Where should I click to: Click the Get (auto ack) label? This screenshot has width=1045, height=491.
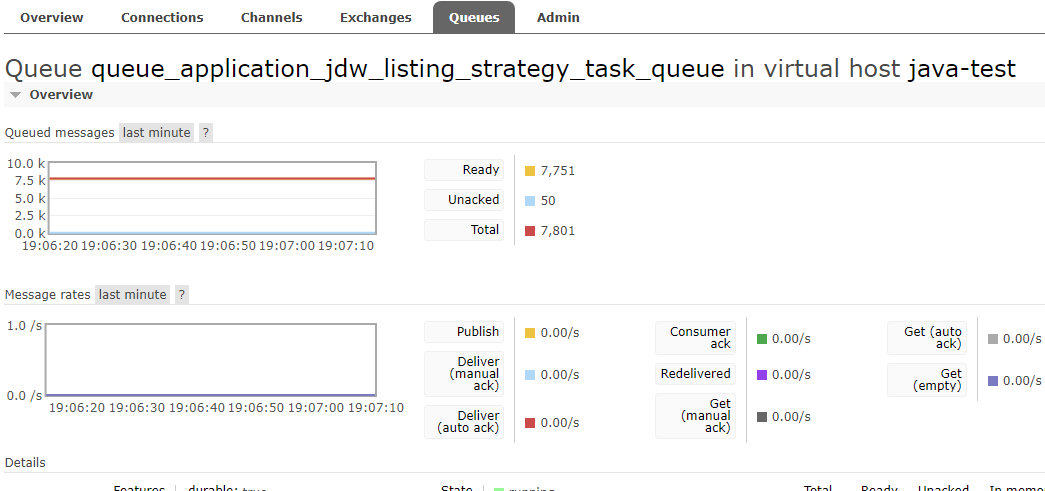pos(926,338)
